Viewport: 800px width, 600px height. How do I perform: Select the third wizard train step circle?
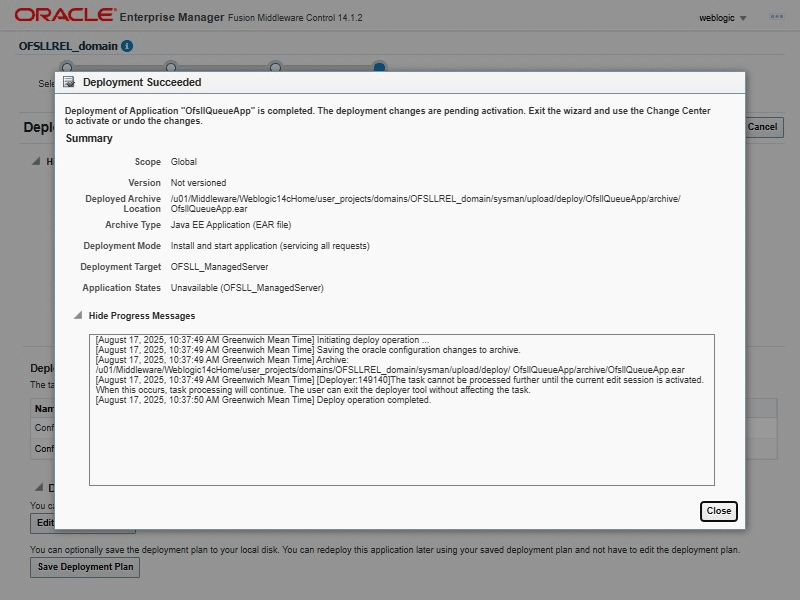pos(275,67)
